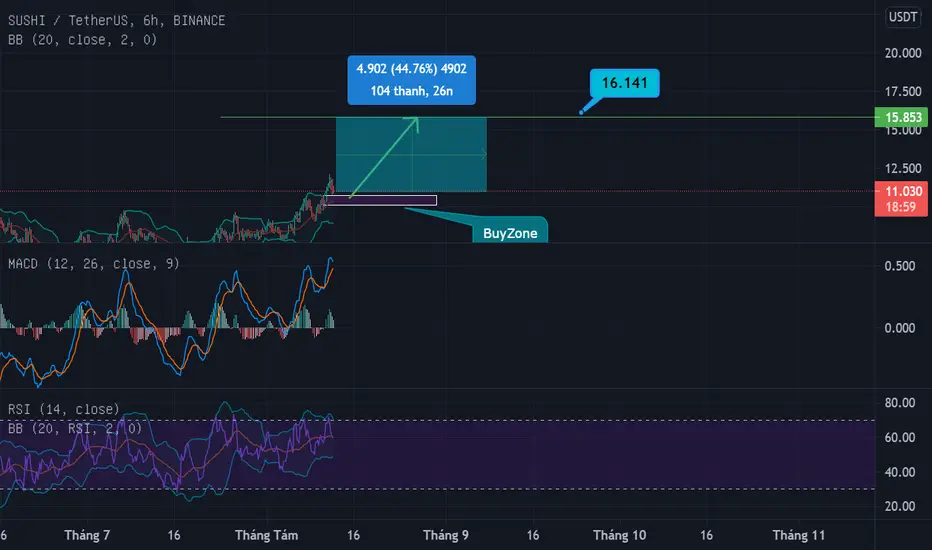Select the MACD (12, 26, close, 9) legend
This screenshot has width=932, height=550.
[x=93, y=263]
